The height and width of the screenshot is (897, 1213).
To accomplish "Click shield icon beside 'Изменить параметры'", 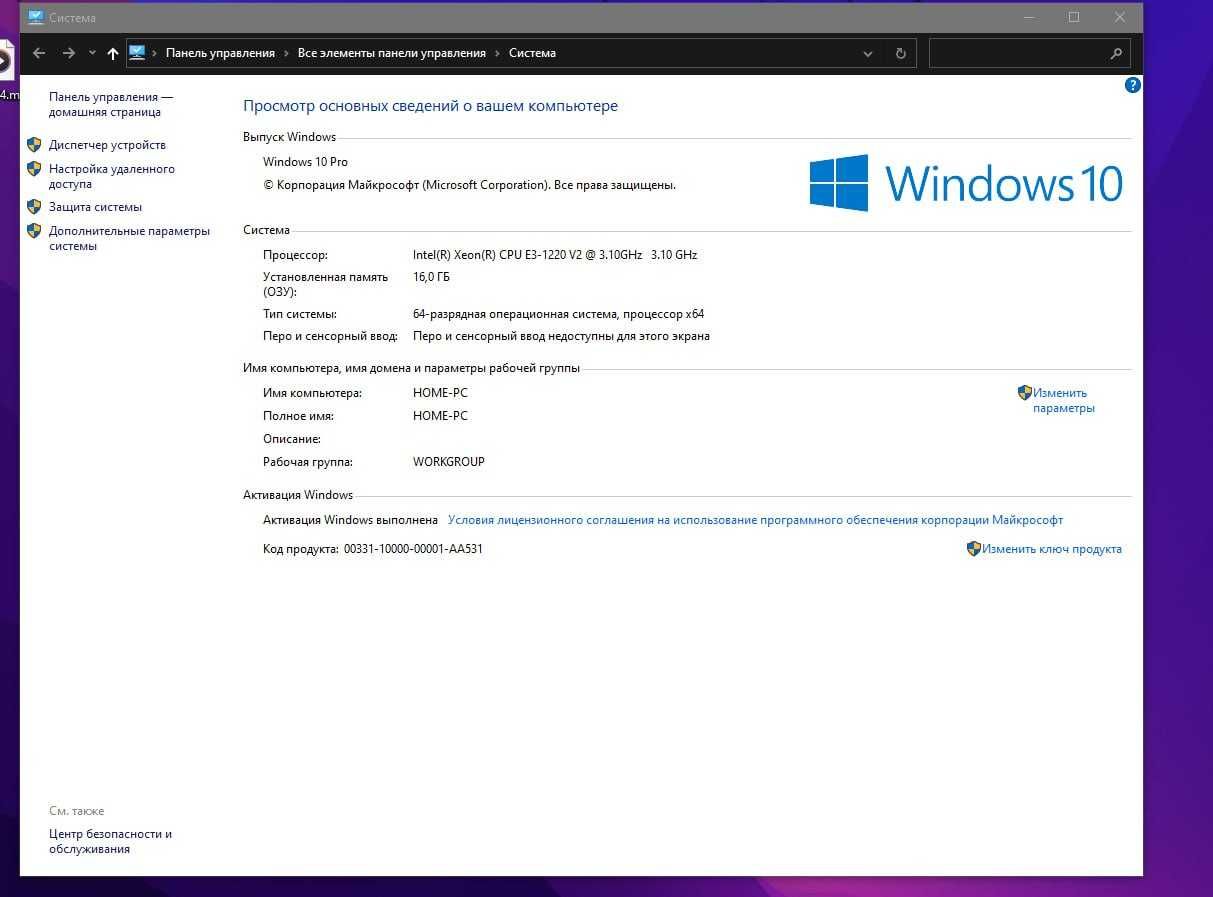I will [x=1024, y=393].
